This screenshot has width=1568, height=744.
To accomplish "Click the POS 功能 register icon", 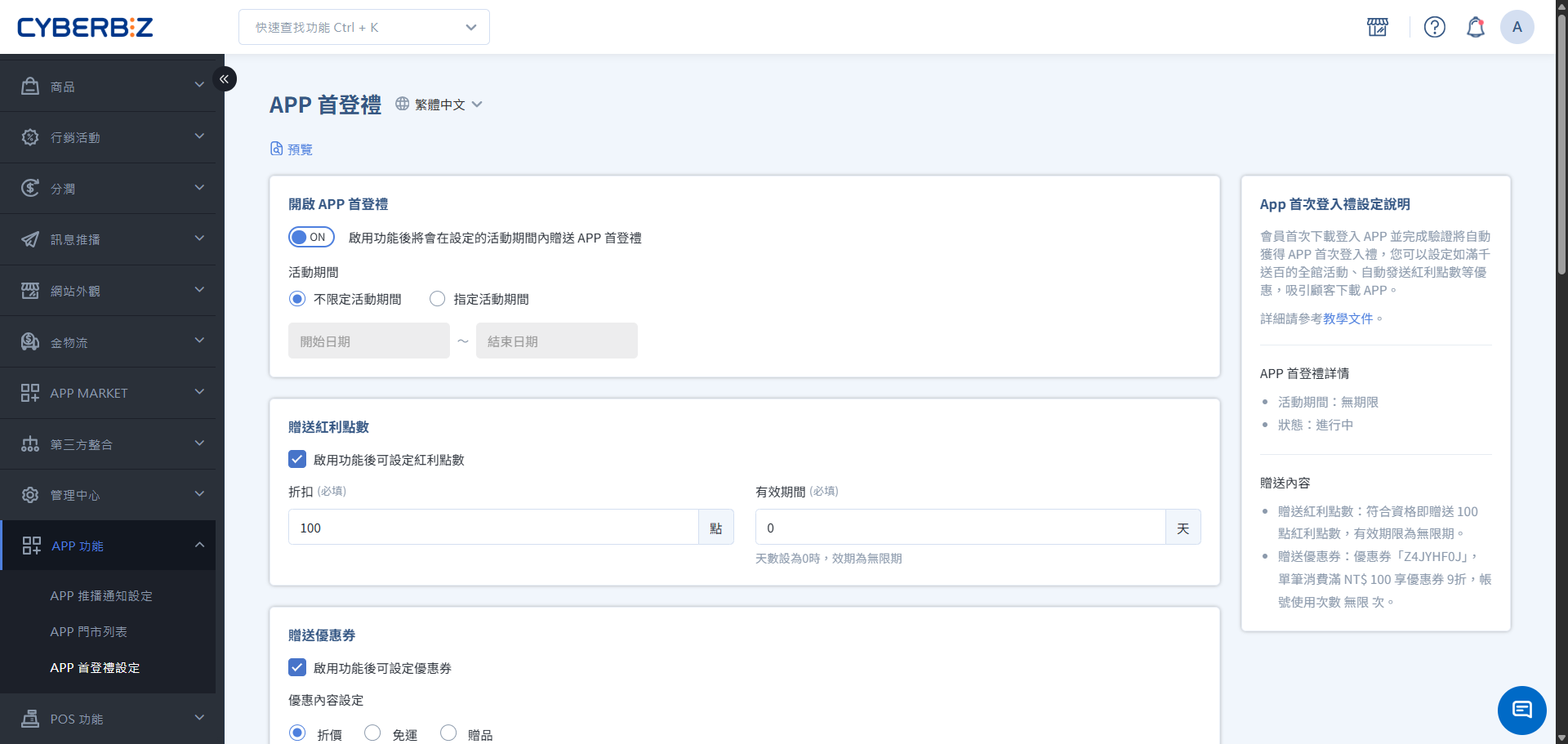I will click(x=30, y=719).
